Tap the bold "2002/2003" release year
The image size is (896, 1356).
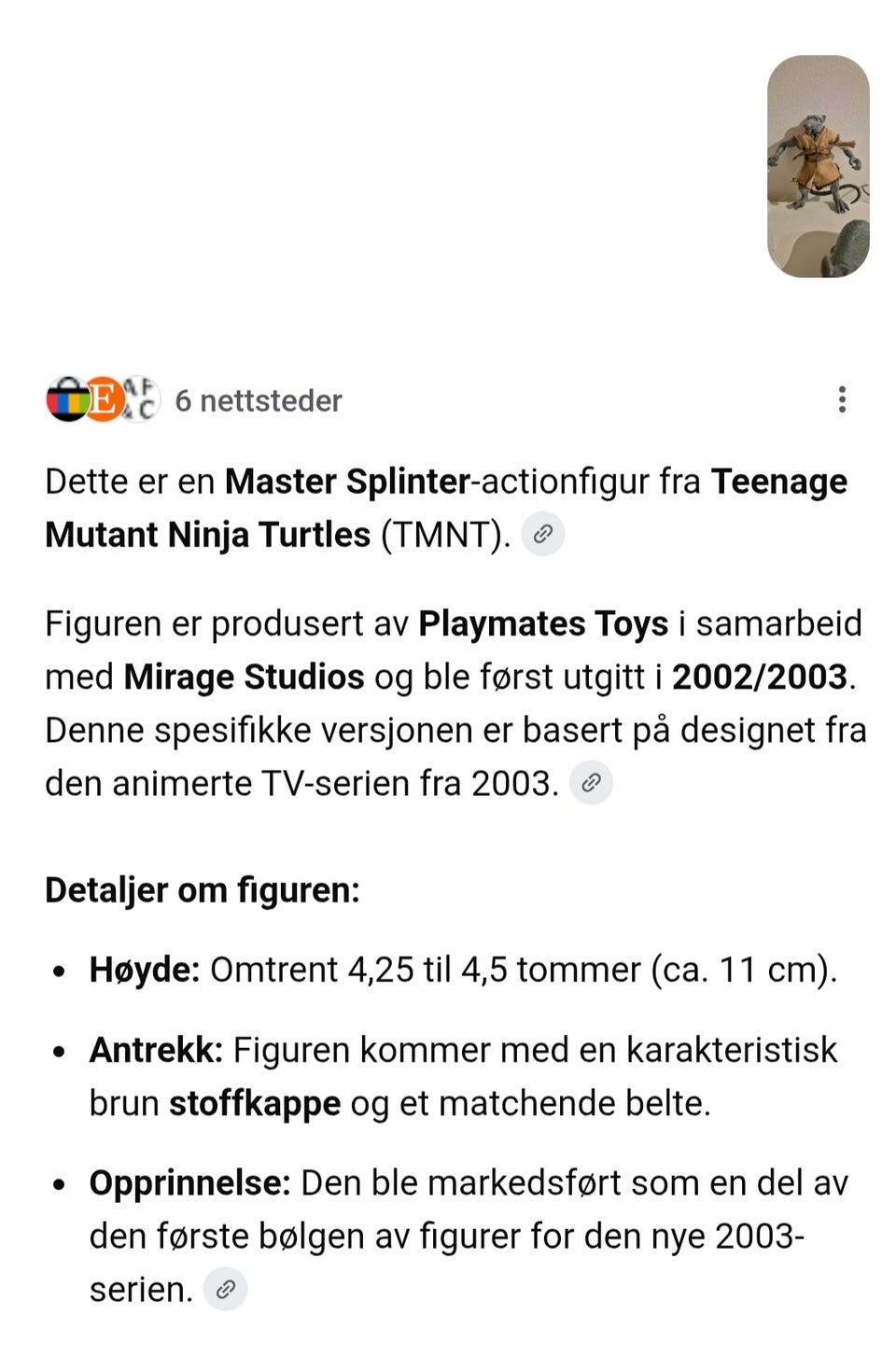coord(760,677)
